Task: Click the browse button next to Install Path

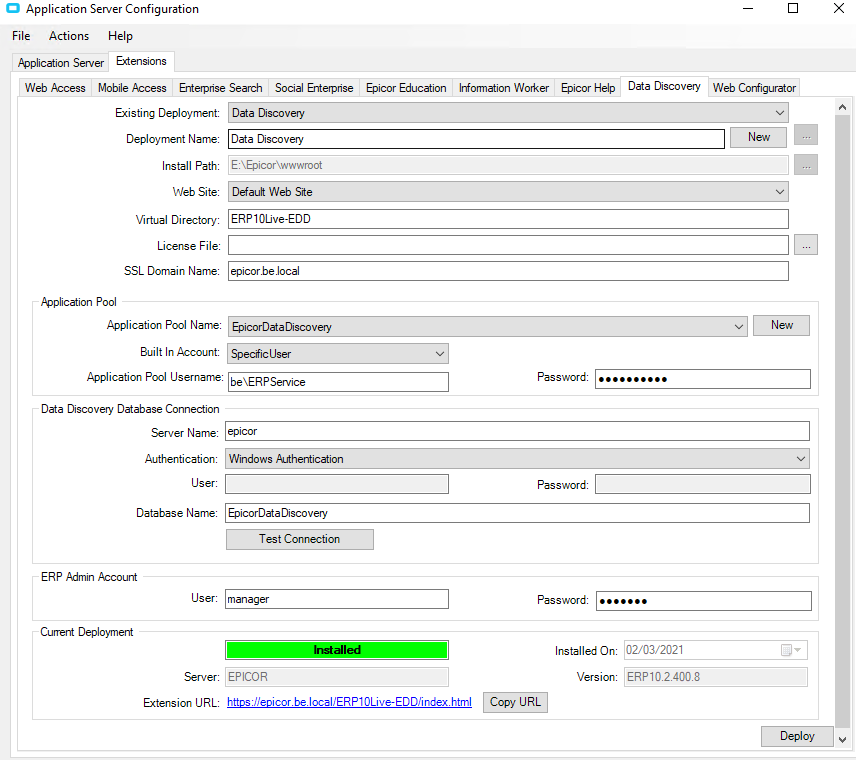Action: [806, 165]
